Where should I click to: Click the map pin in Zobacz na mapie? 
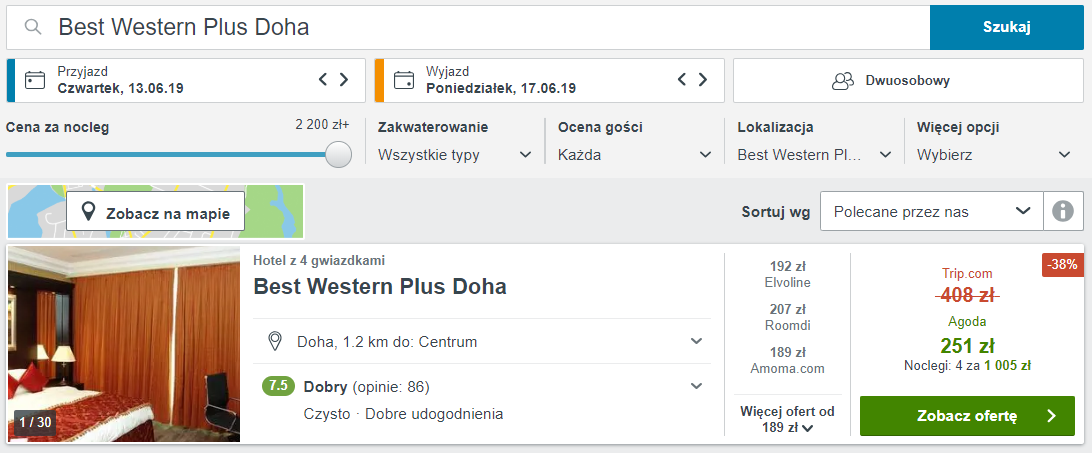(x=88, y=212)
